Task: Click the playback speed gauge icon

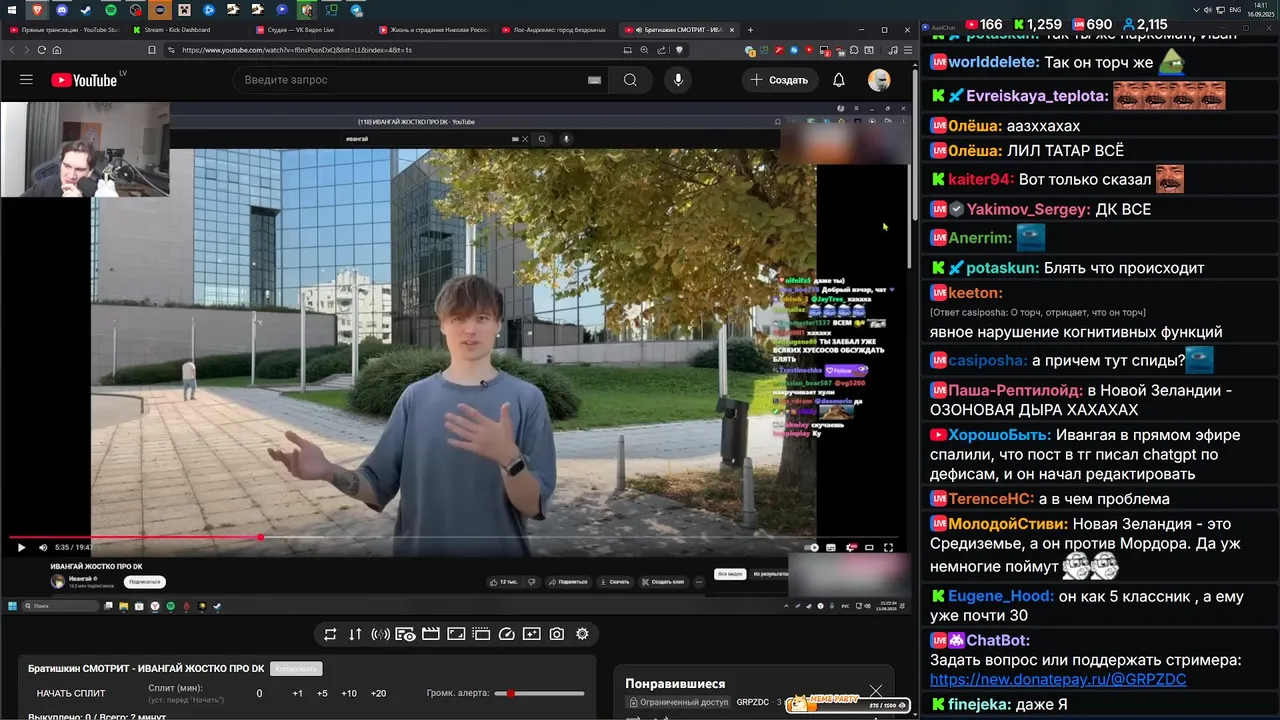Action: (x=506, y=634)
